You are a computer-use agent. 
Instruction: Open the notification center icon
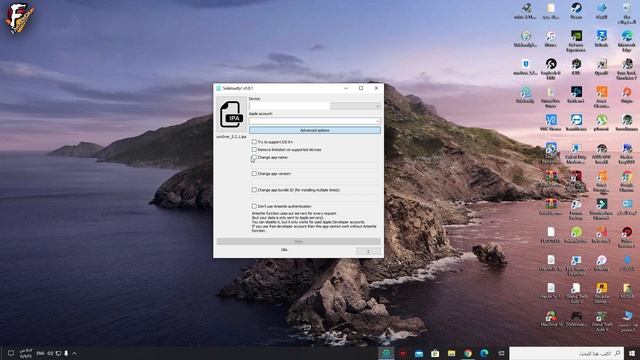(x=11, y=353)
